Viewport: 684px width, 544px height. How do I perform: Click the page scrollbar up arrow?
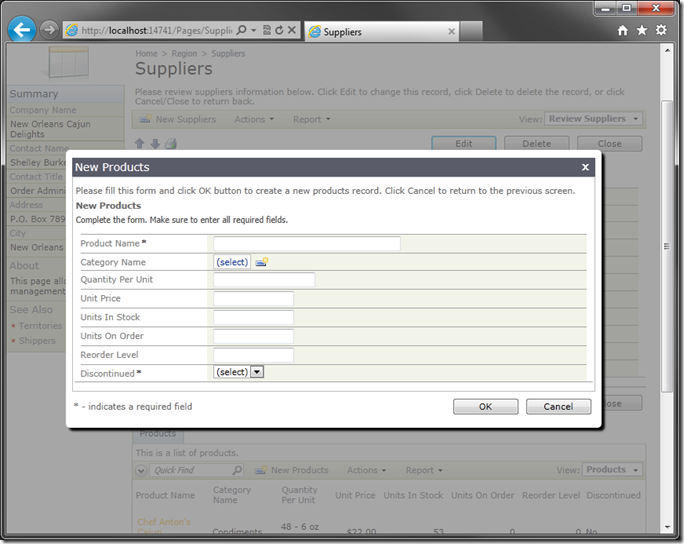pos(667,50)
